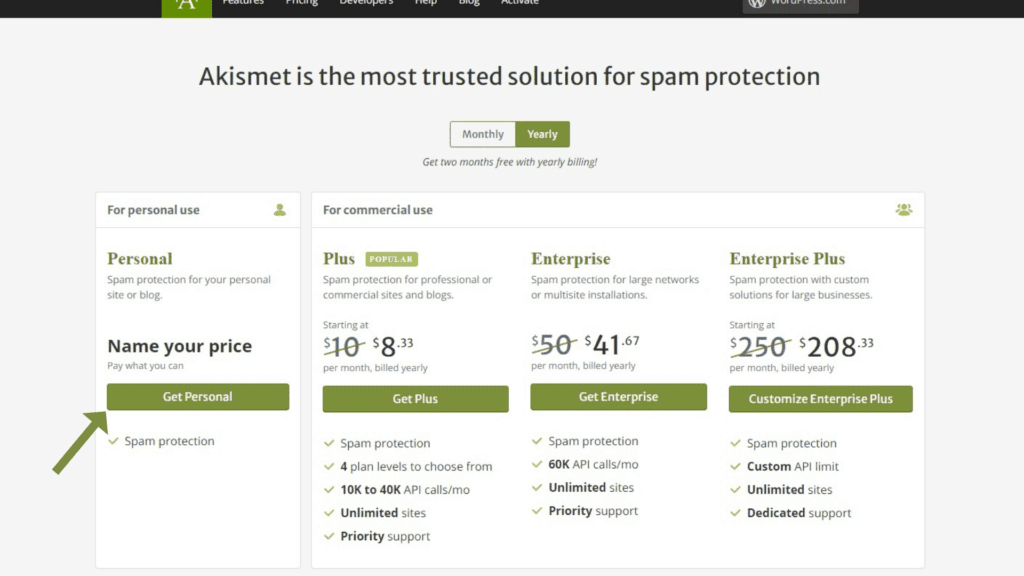The height and width of the screenshot is (576, 1024).
Task: Click checkmark beside Personal Spam protection
Action: [114, 441]
